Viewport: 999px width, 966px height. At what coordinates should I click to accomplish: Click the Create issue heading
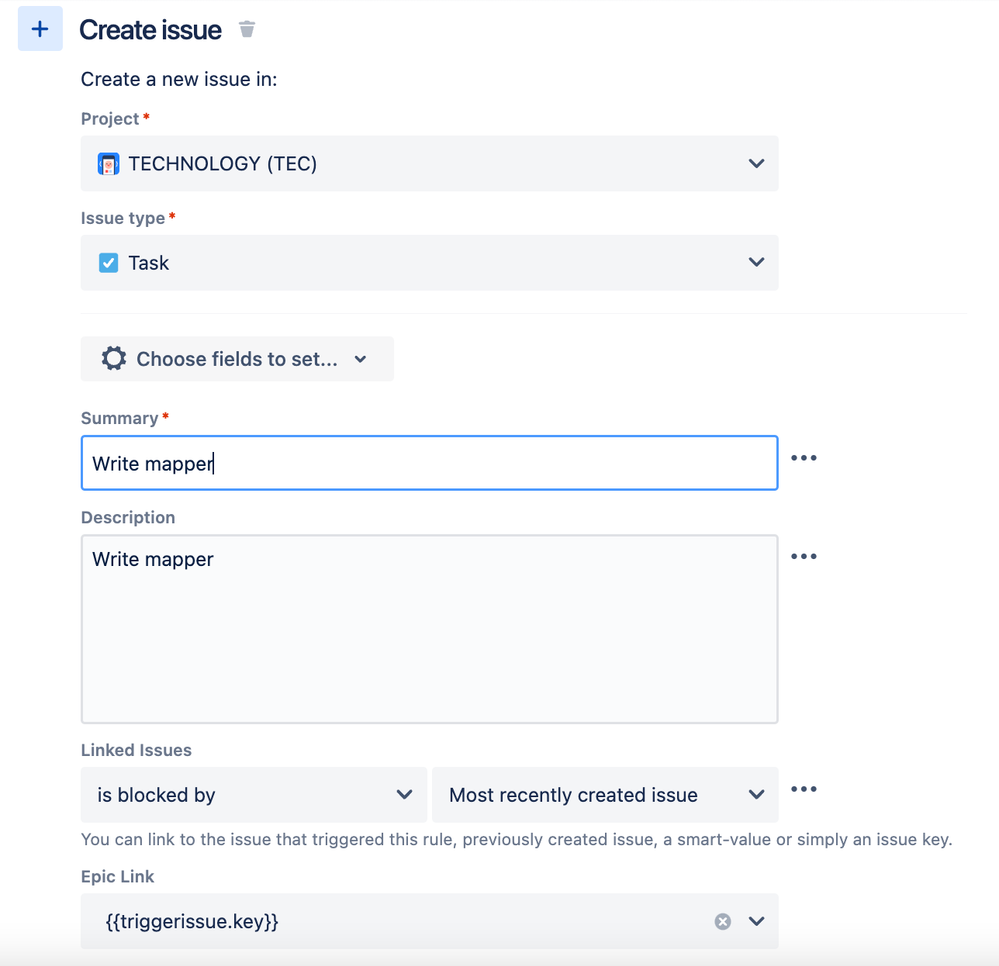[150, 29]
